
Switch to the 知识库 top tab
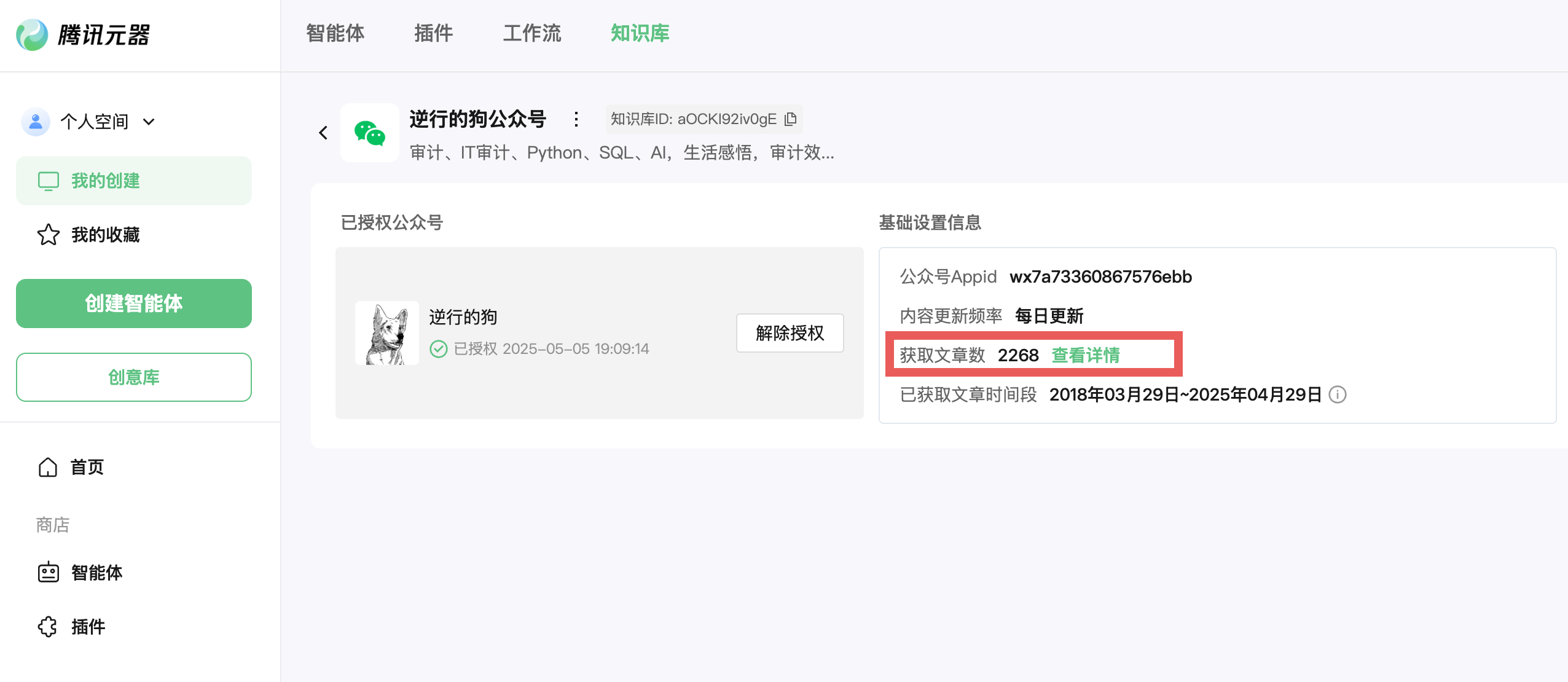click(x=640, y=34)
